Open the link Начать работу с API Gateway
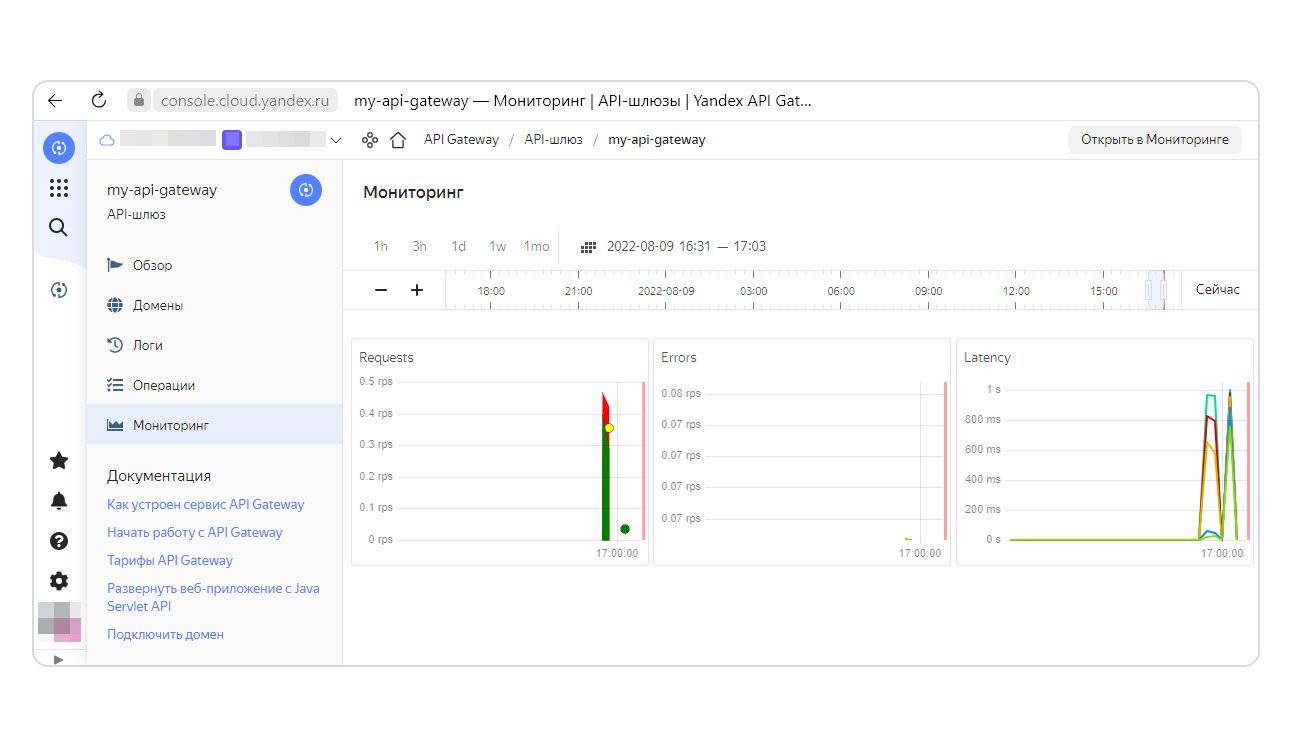Viewport: 1292px width, 747px height. 195,533
